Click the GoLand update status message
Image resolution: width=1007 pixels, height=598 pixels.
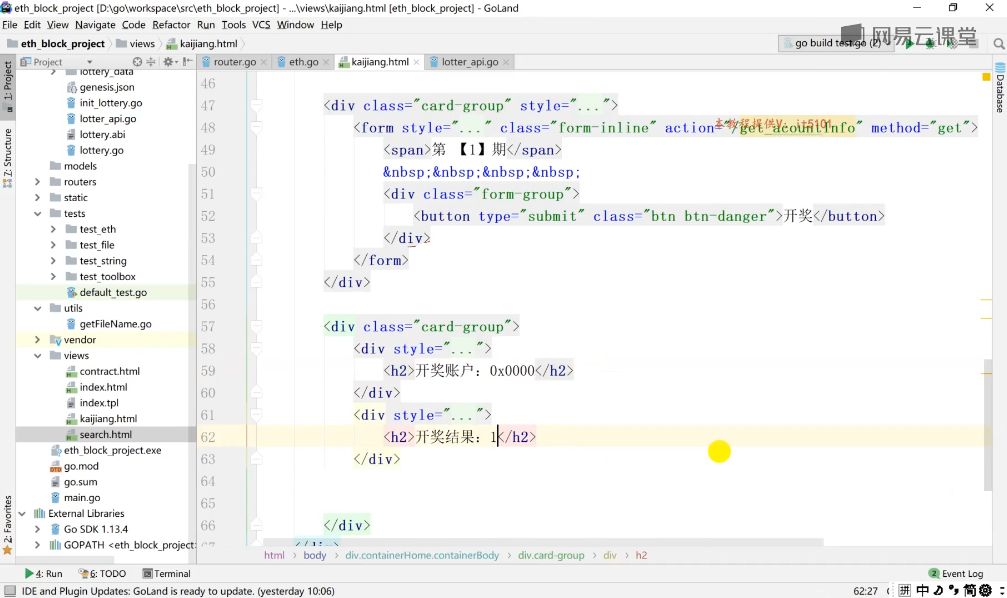(x=178, y=591)
